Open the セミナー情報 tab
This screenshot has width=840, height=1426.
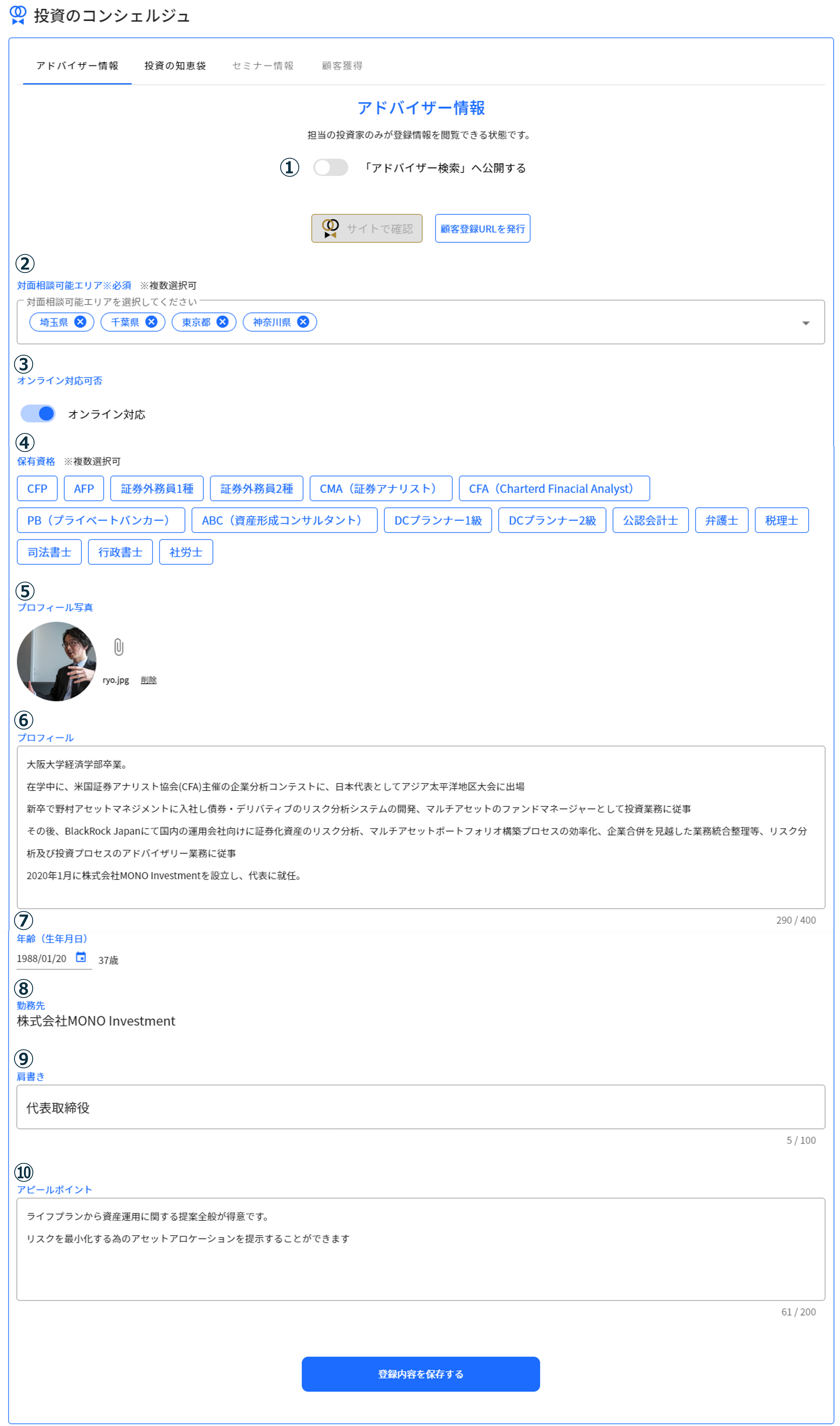coord(263,66)
